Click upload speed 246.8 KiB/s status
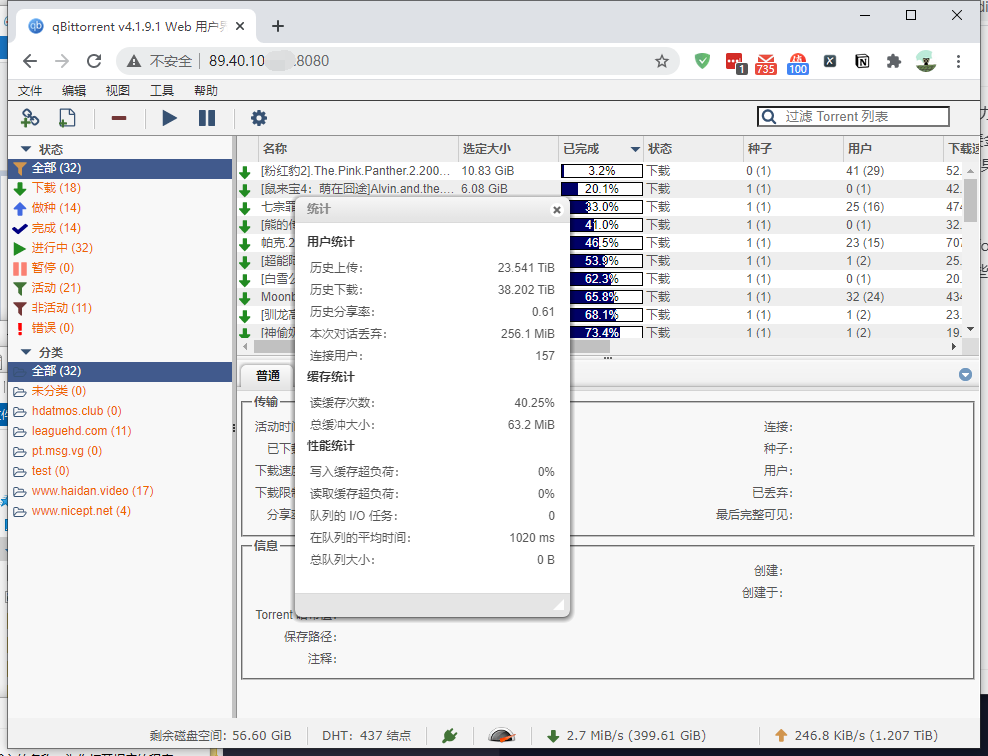 pyautogui.click(x=857, y=735)
